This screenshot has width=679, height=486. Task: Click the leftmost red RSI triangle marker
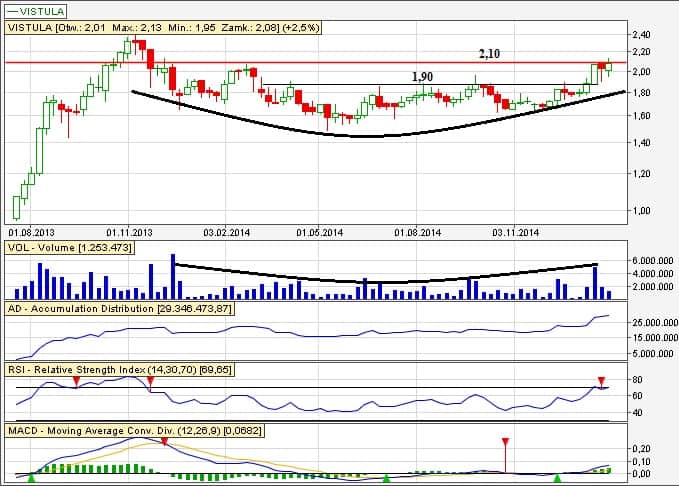click(x=76, y=381)
